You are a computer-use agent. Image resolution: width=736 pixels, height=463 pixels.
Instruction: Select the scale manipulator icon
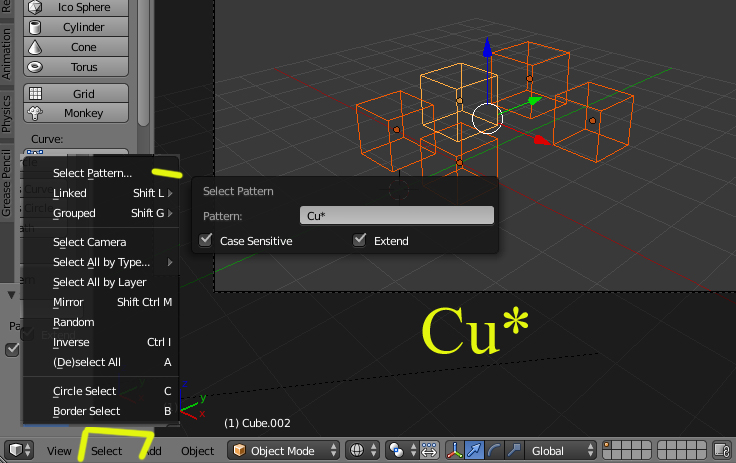(515, 451)
